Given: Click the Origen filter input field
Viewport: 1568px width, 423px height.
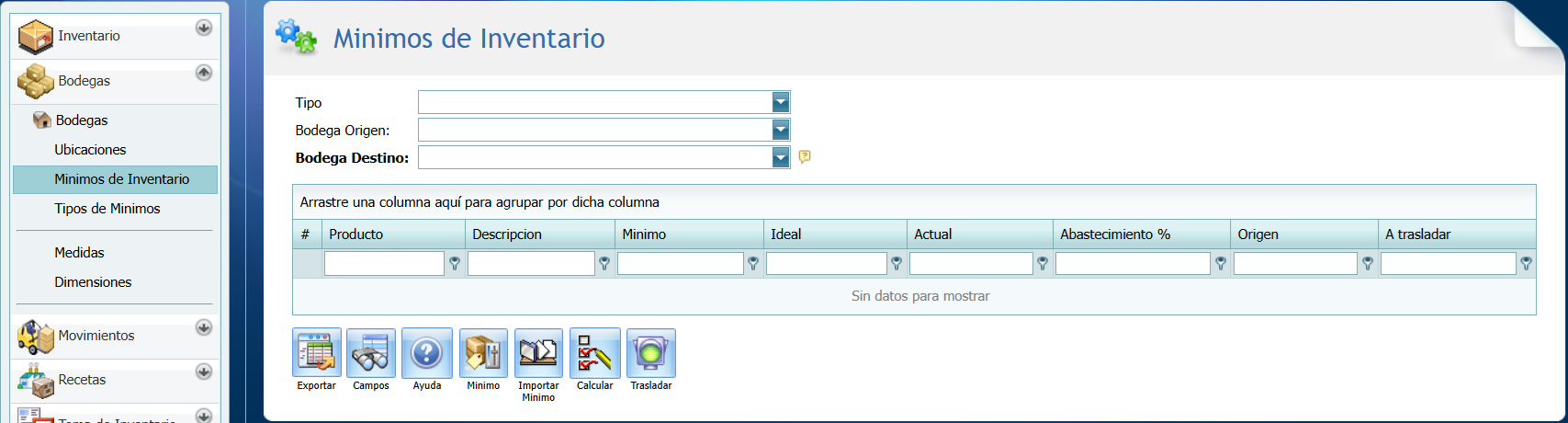Looking at the screenshot, I should point(1295,264).
